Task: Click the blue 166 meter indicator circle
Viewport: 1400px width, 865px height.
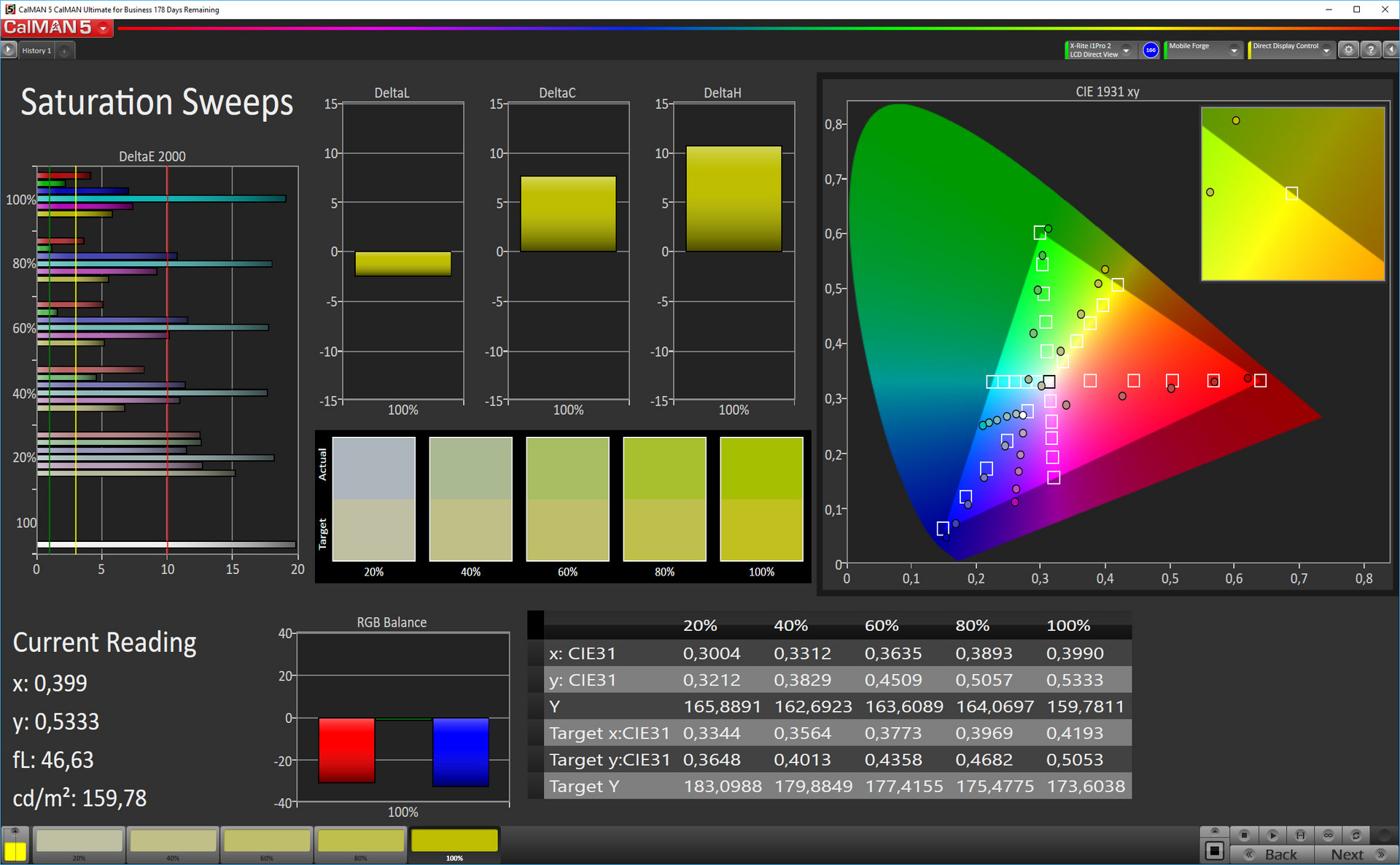Action: coord(1151,50)
